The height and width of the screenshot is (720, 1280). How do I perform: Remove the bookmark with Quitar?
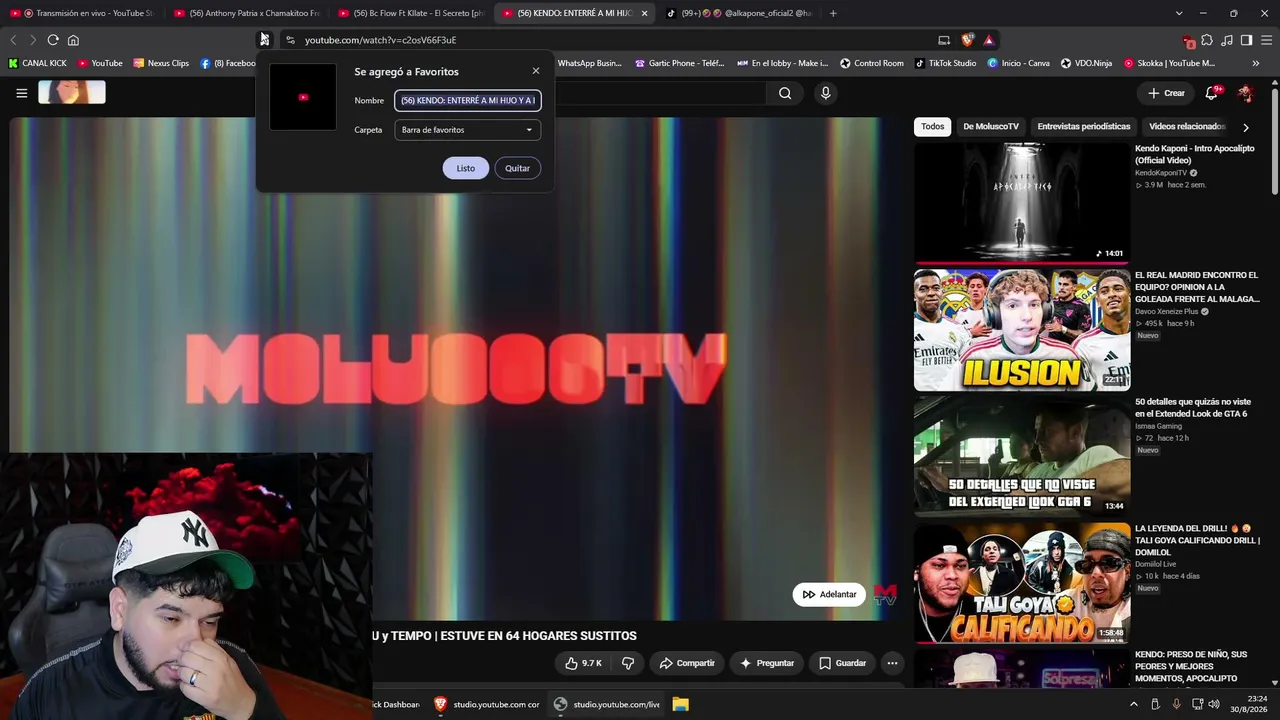517,168
